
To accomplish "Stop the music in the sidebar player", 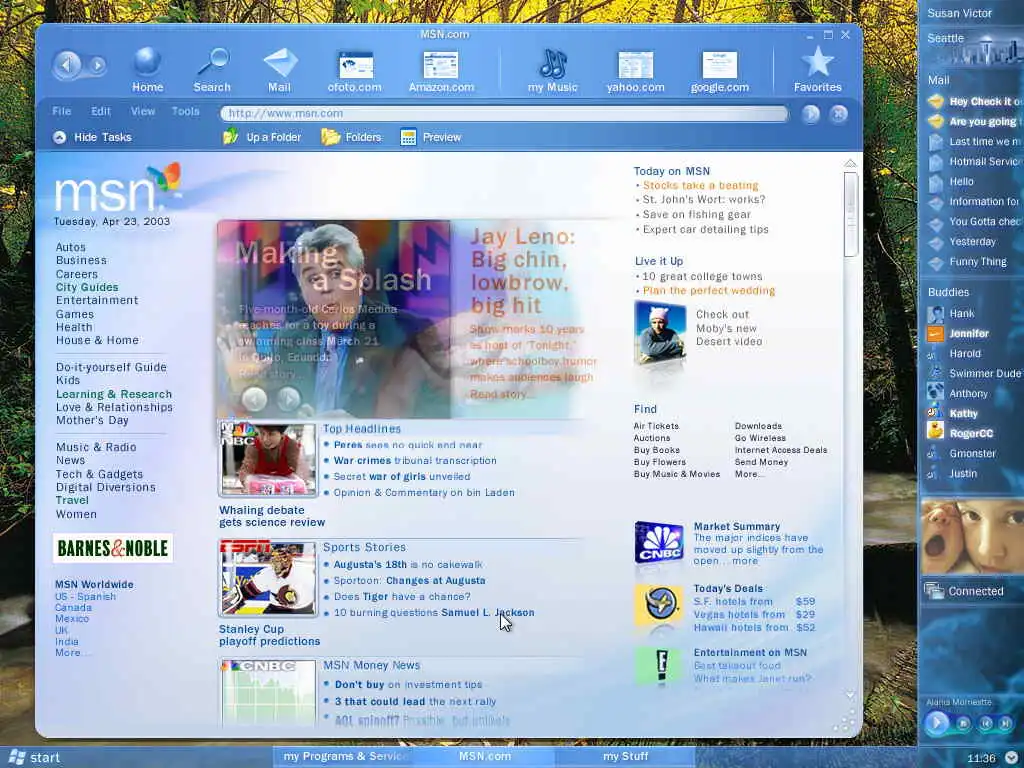I will pyautogui.click(x=963, y=723).
